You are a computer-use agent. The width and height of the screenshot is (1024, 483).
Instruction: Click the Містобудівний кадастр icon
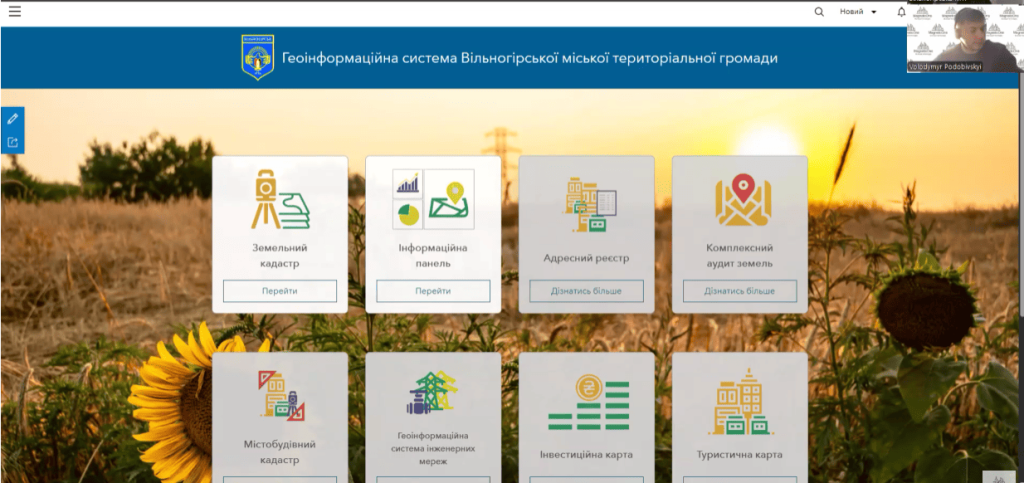point(282,395)
